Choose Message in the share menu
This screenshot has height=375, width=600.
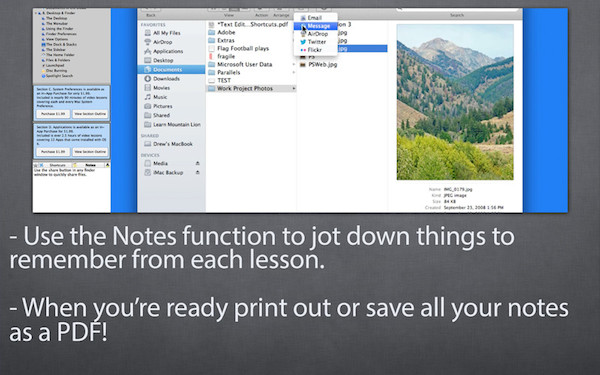315,26
